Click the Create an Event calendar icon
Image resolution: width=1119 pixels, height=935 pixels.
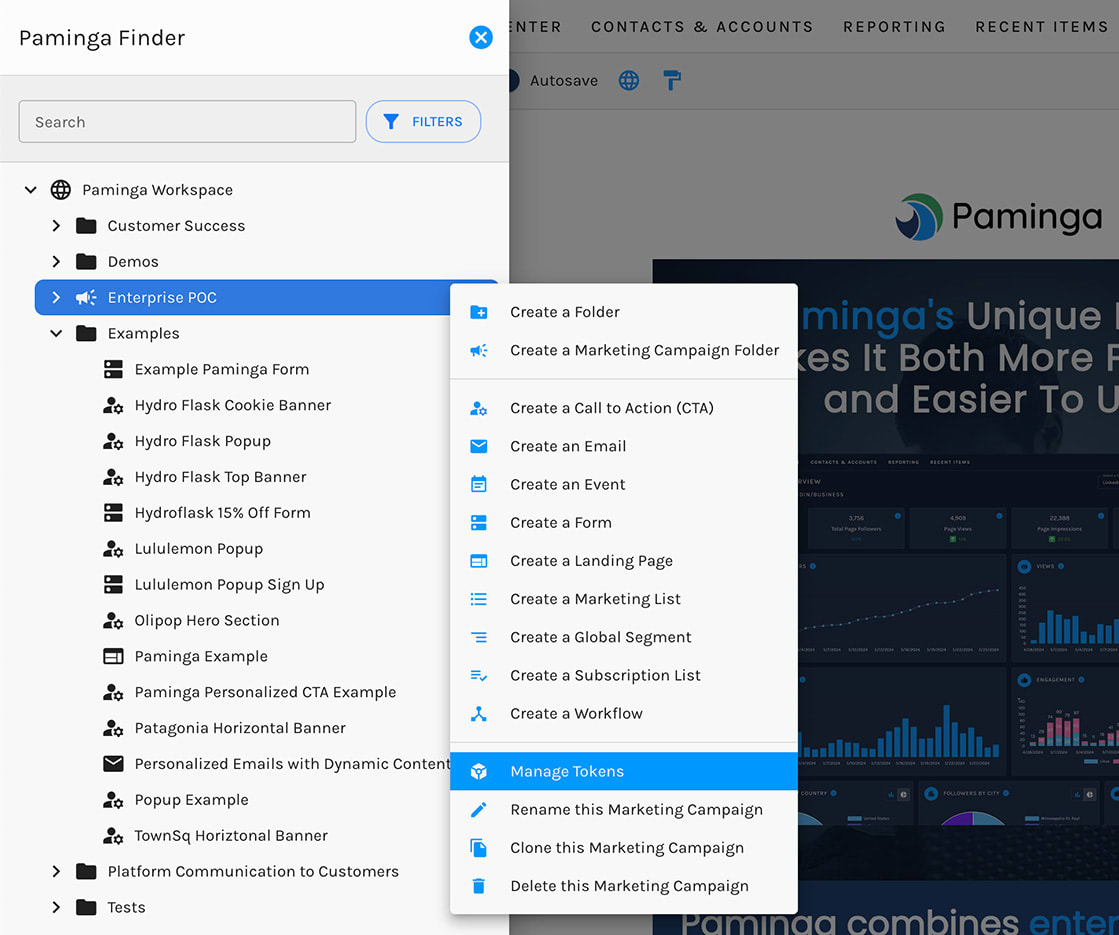click(x=479, y=484)
